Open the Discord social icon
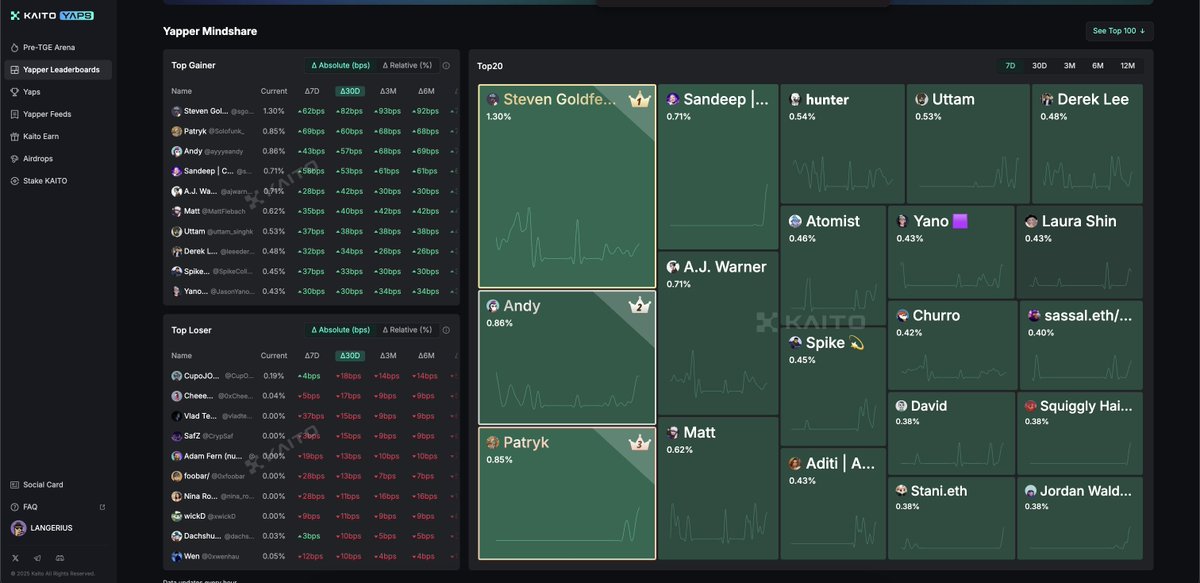The image size is (1200, 583). point(59,558)
